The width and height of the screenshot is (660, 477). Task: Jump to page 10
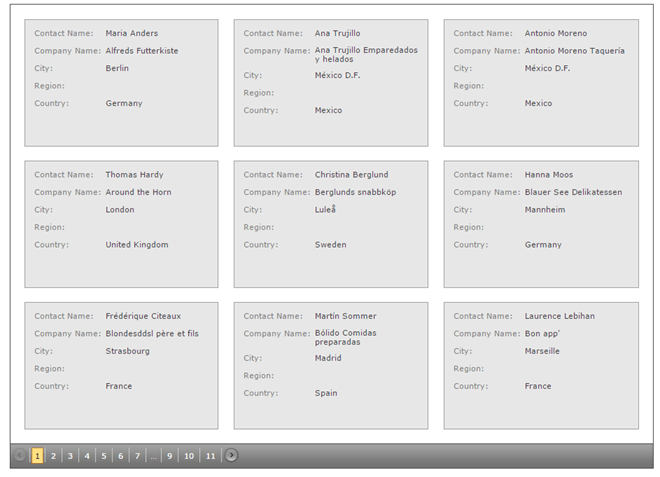tap(189, 456)
